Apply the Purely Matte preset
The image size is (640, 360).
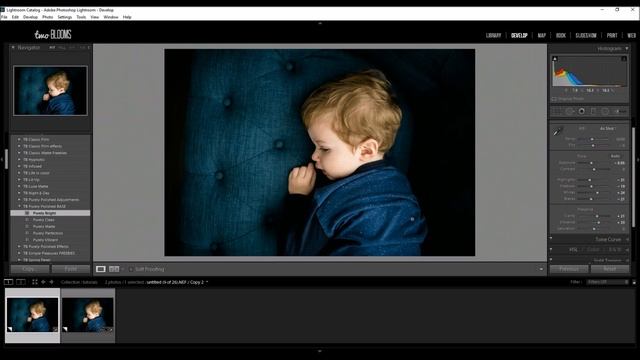tap(44, 227)
